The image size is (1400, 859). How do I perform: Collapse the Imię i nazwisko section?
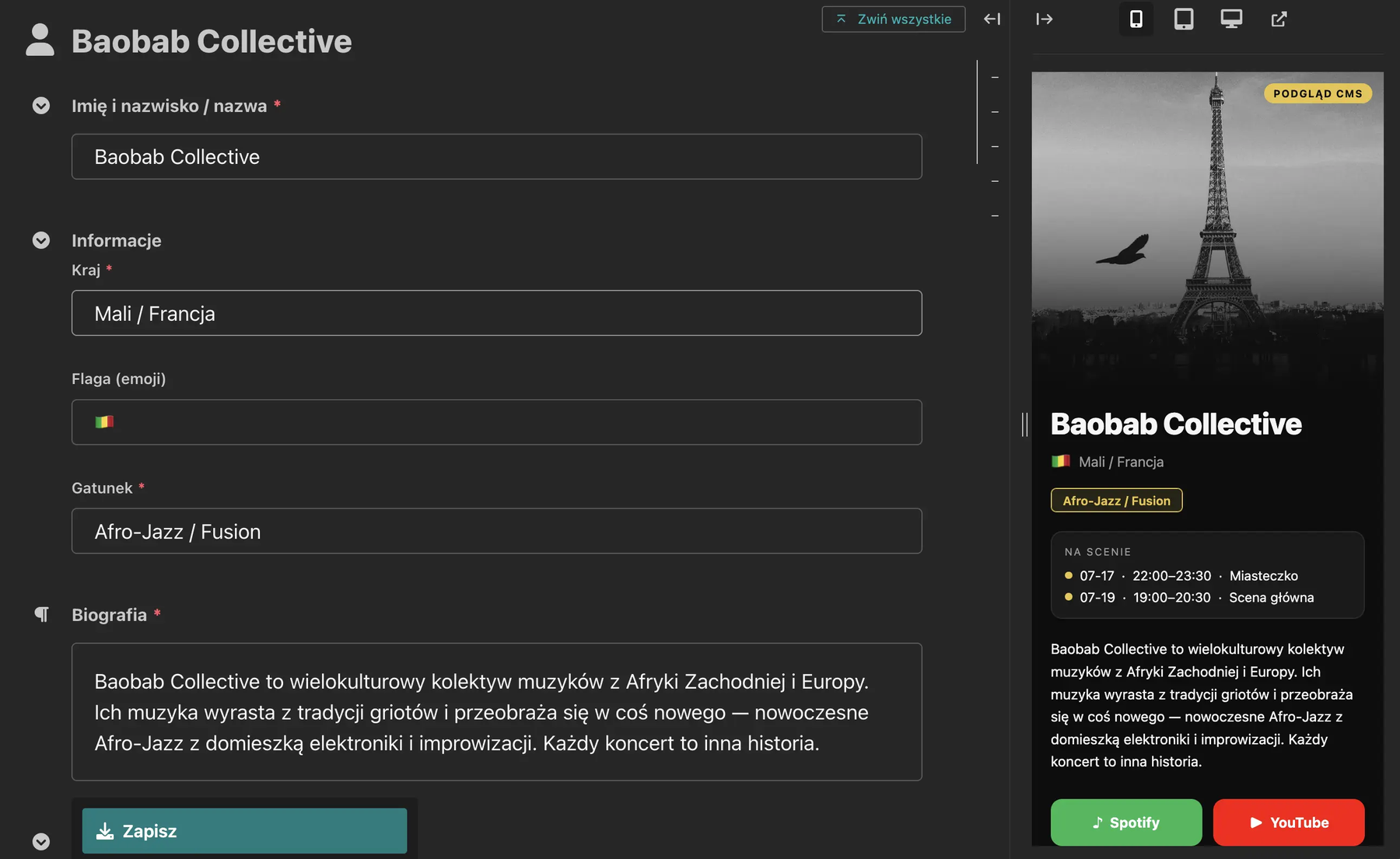[41, 106]
